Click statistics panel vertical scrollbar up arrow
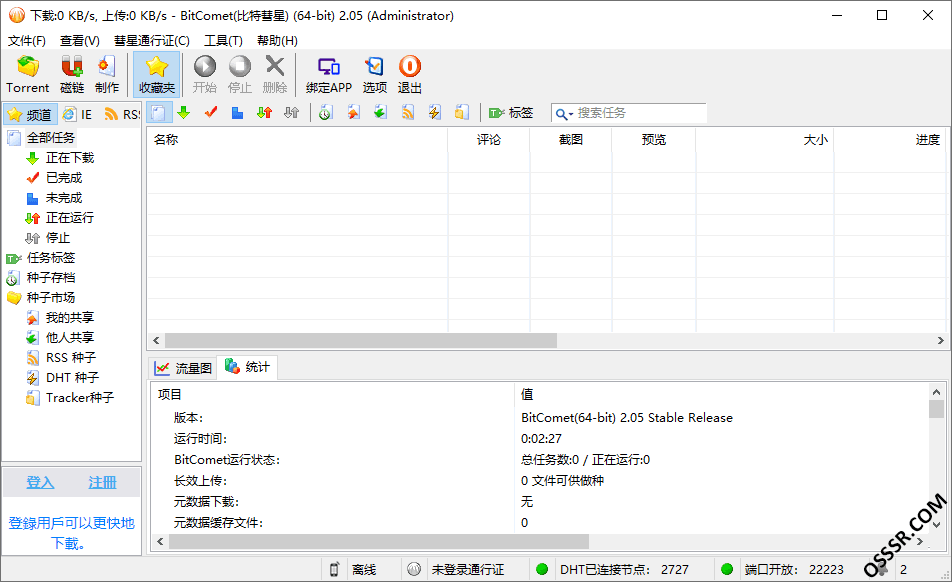The height and width of the screenshot is (582, 952). 936,392
